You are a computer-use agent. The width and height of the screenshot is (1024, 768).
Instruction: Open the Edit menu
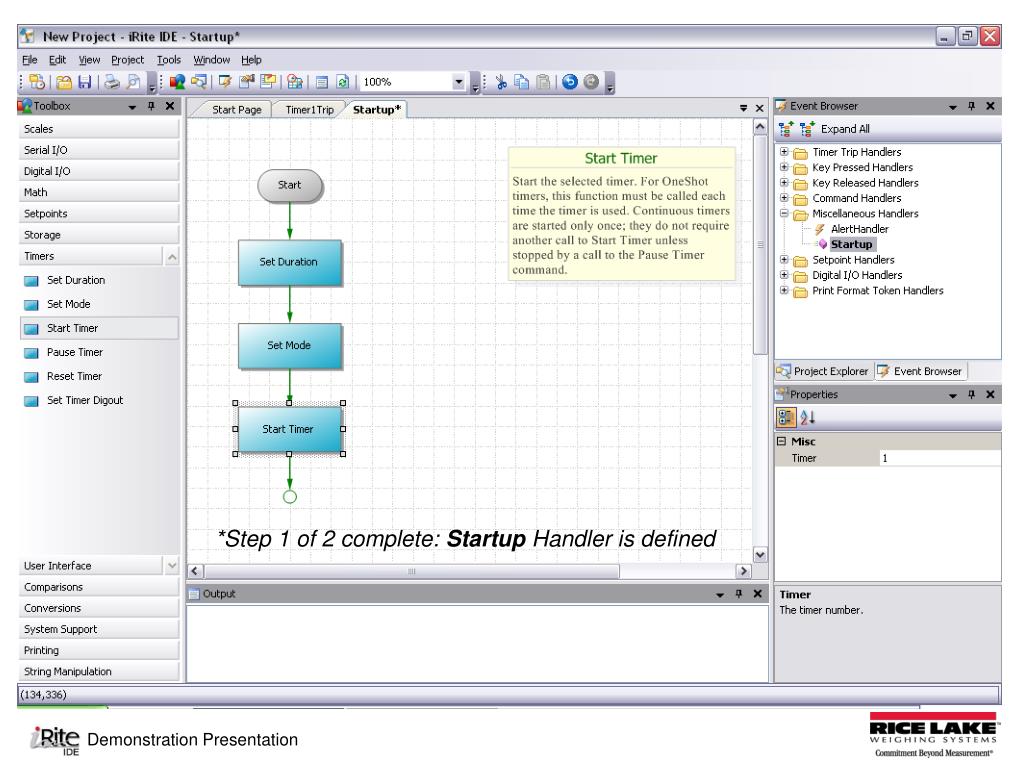pyautogui.click(x=57, y=60)
